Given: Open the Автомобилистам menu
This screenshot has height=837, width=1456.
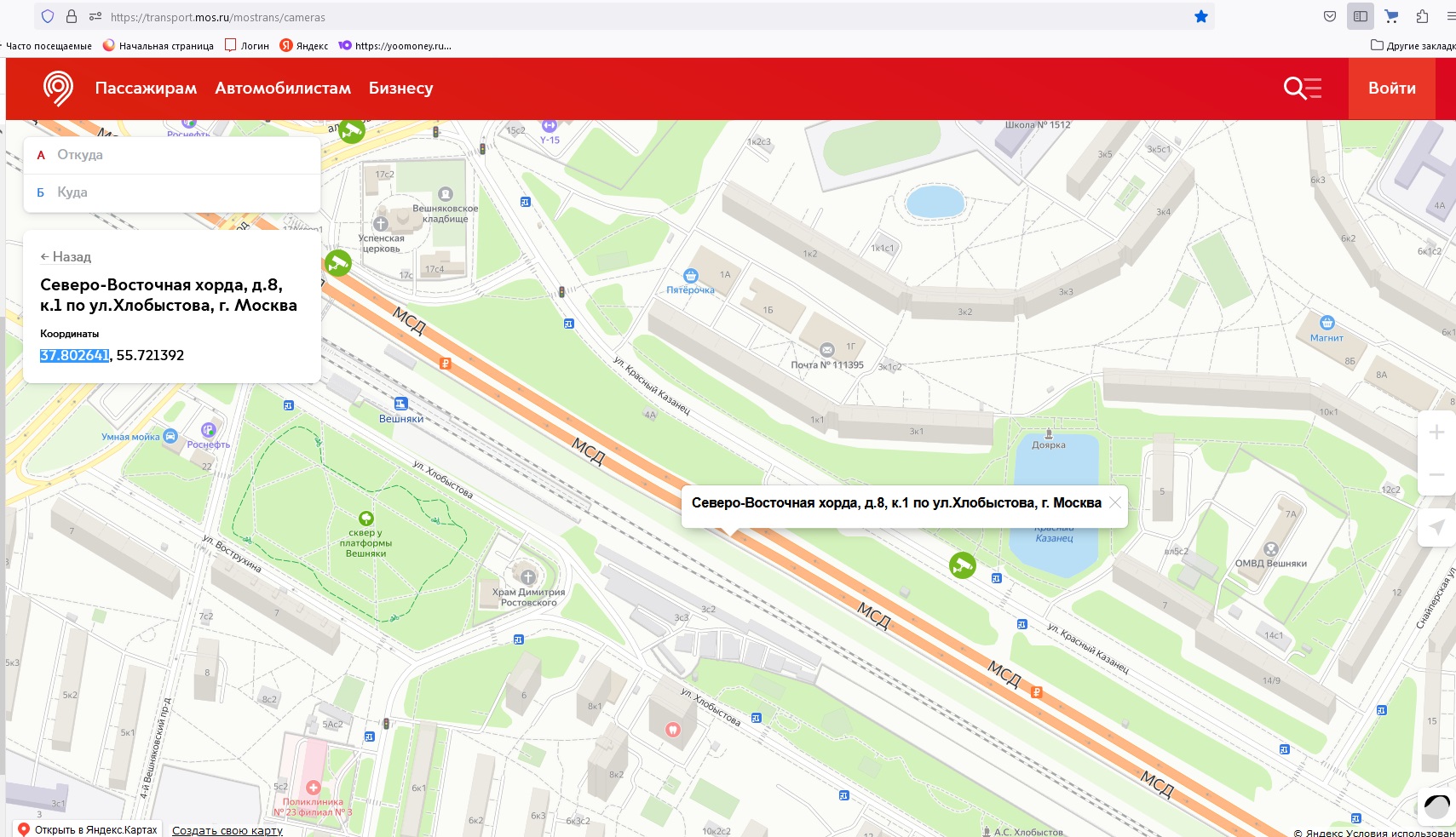Looking at the screenshot, I should click(x=283, y=88).
